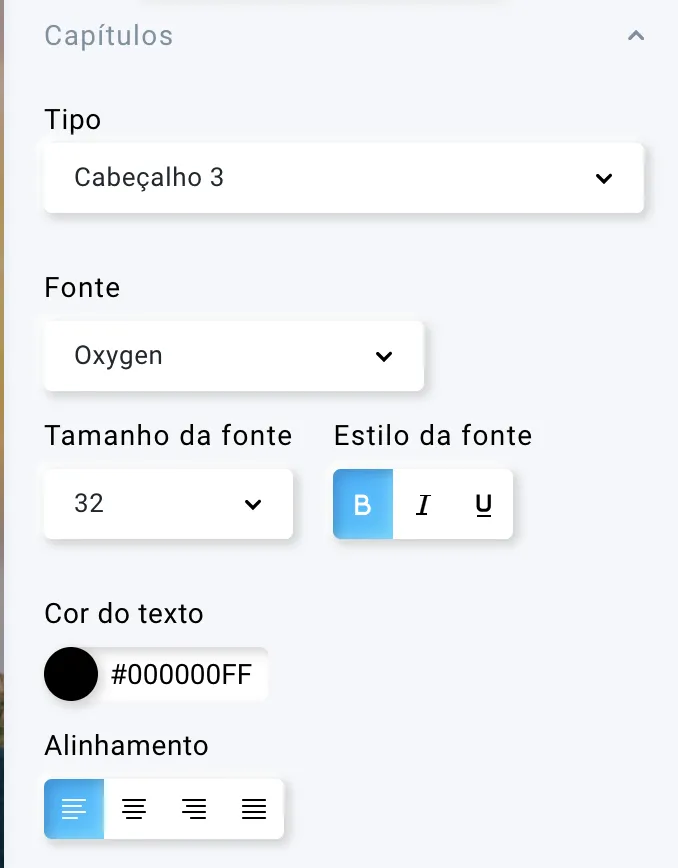The image size is (678, 868).
Task: Toggle bold font style
Action: click(363, 504)
